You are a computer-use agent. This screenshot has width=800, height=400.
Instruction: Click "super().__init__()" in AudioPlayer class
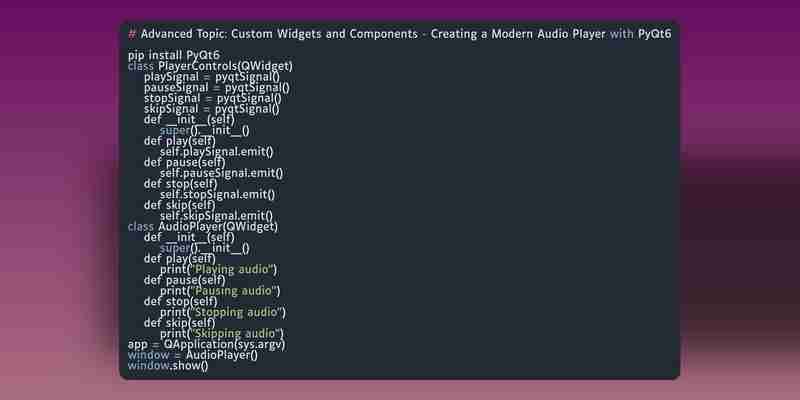tap(205, 248)
